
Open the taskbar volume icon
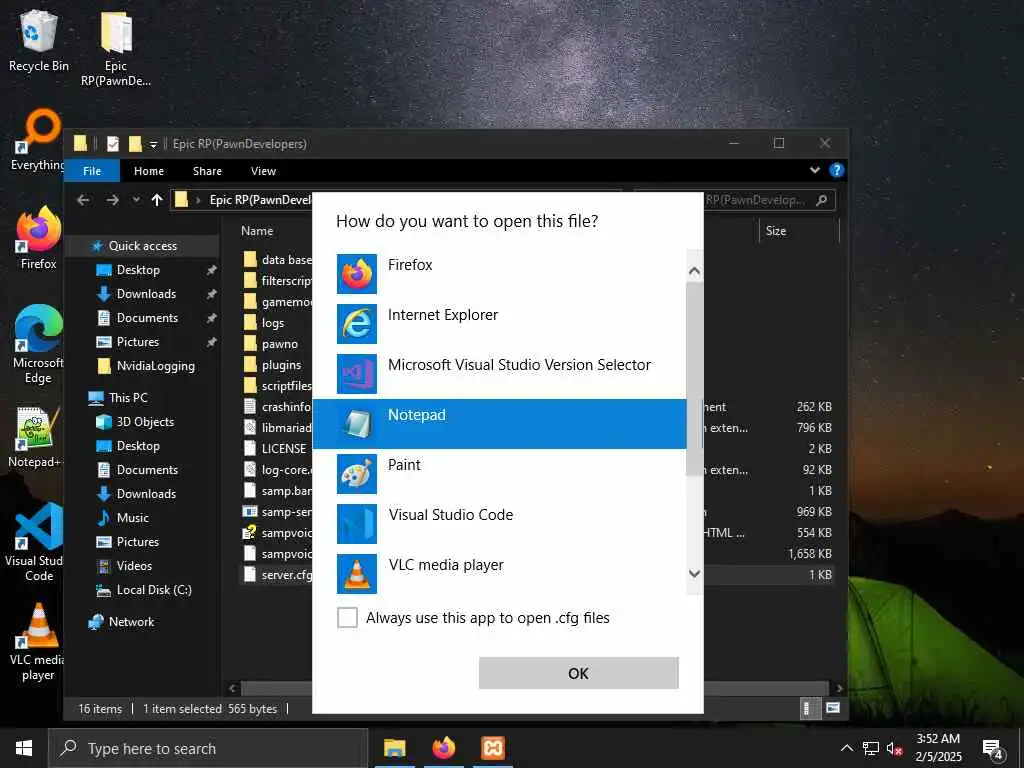pyautogui.click(x=894, y=748)
